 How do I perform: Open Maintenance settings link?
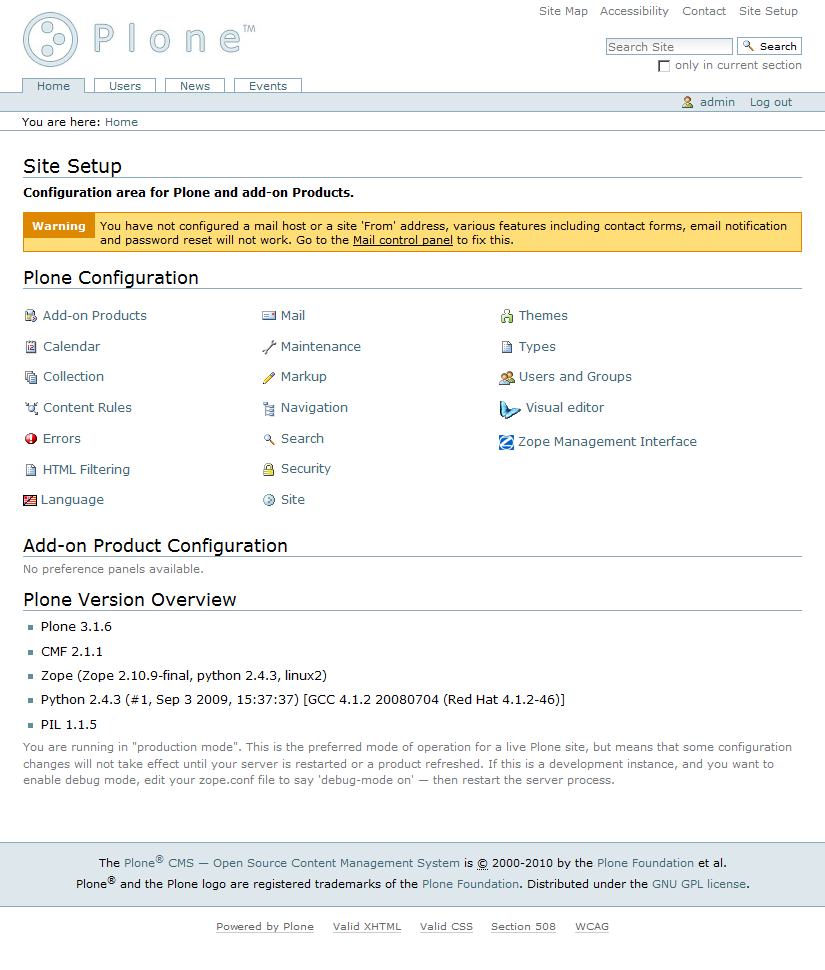320,346
